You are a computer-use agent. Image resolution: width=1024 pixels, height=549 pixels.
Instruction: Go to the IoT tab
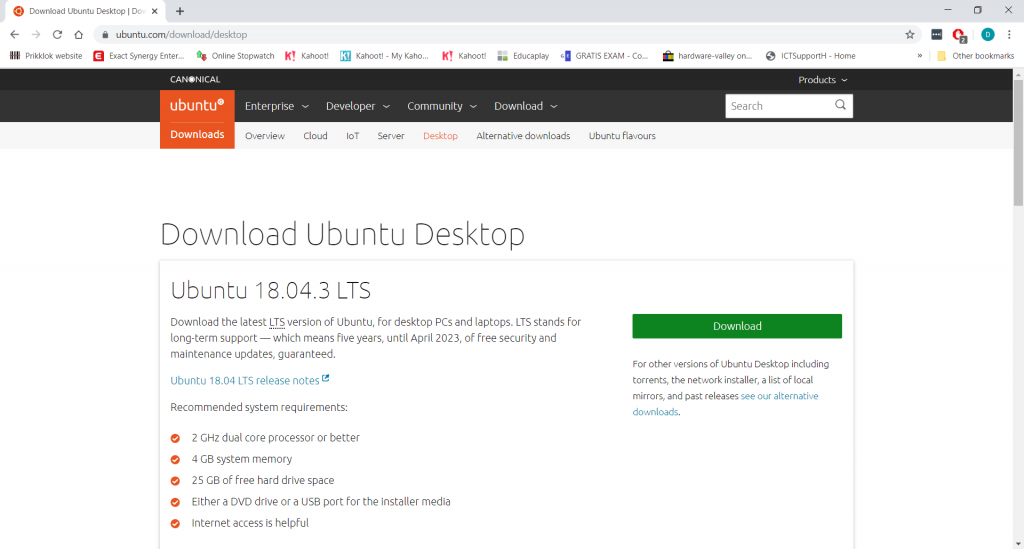353,136
